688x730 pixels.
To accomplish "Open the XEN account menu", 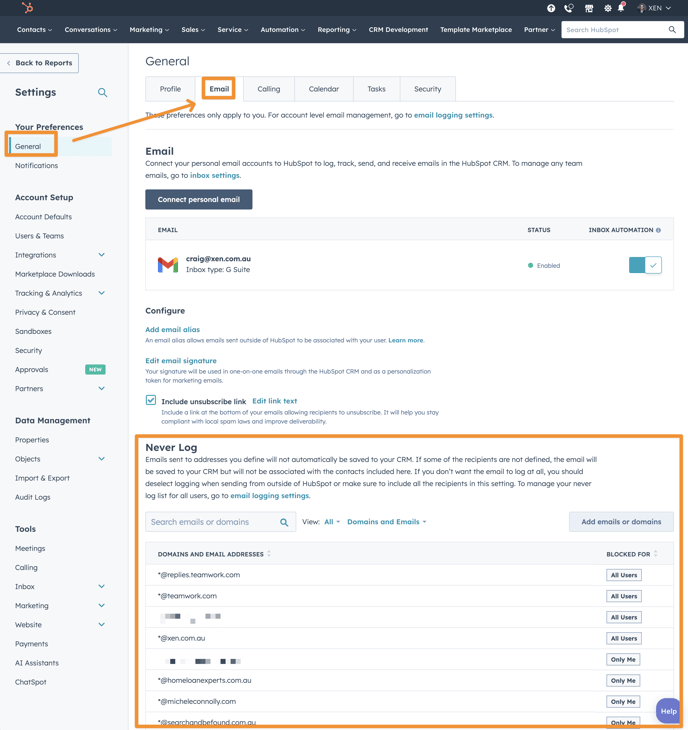I will (x=654, y=8).
